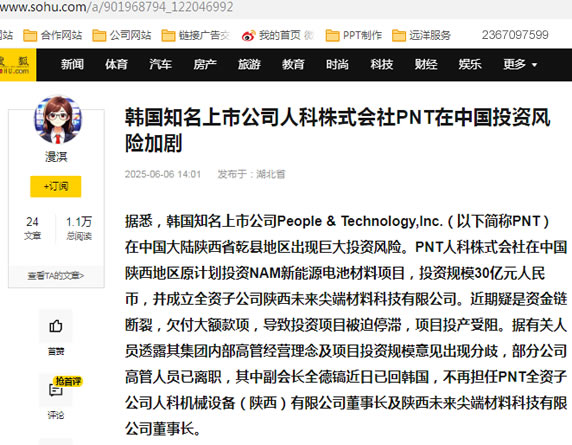
Task: Click the thumbs-up like icon
Action: [56, 326]
